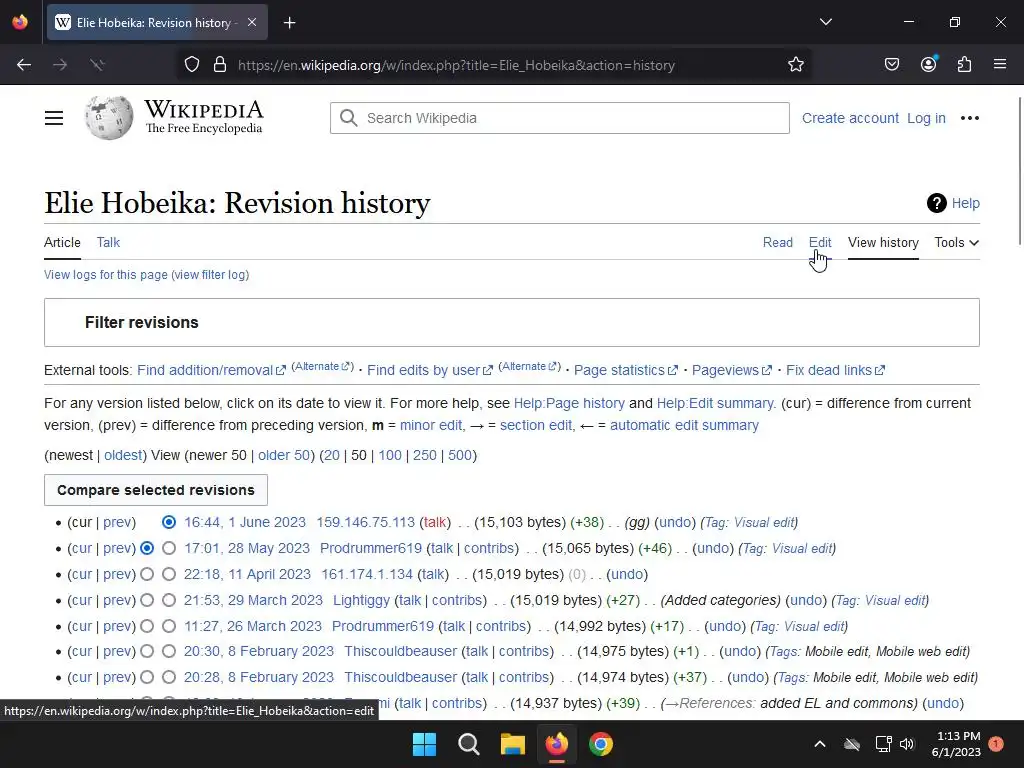Open a new tab with the plus button

(289, 23)
